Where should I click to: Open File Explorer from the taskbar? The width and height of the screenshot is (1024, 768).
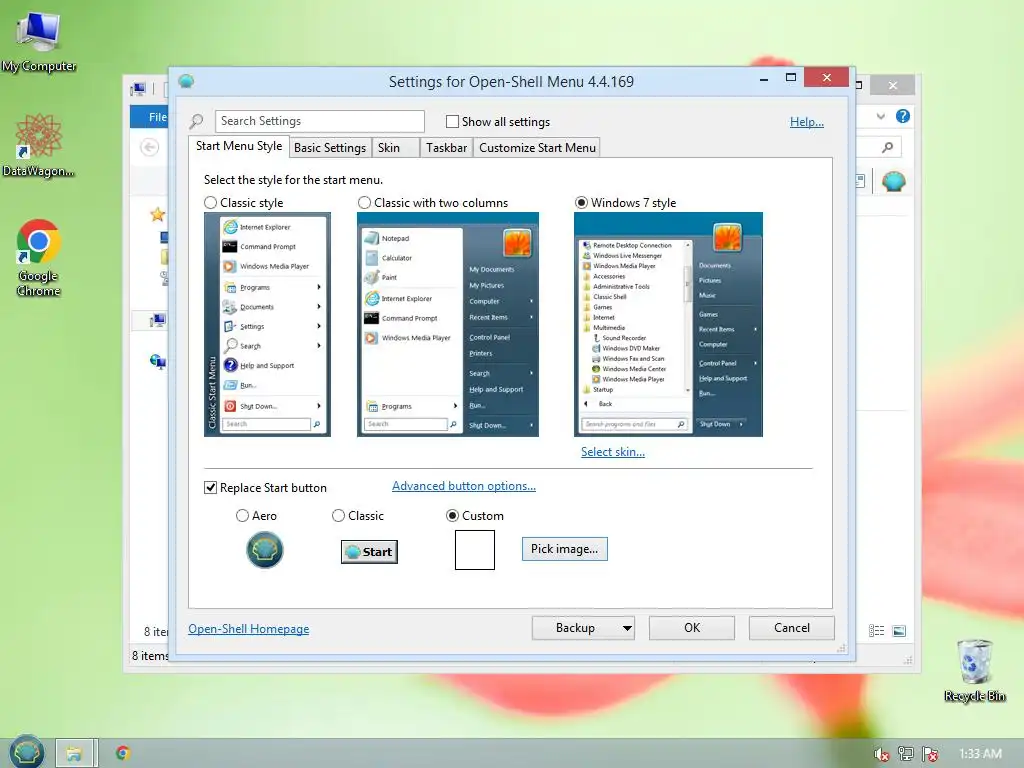click(x=74, y=753)
